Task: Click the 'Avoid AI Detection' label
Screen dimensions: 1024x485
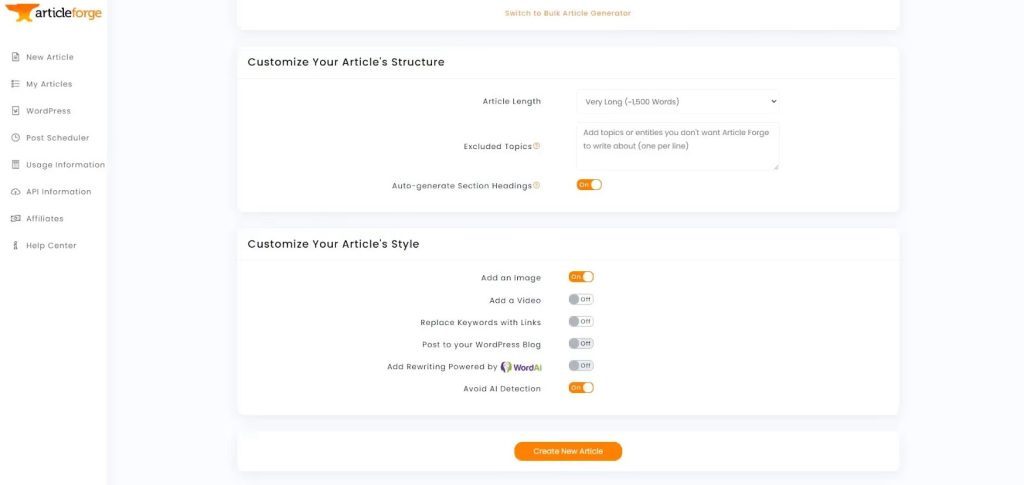Action: click(502, 389)
